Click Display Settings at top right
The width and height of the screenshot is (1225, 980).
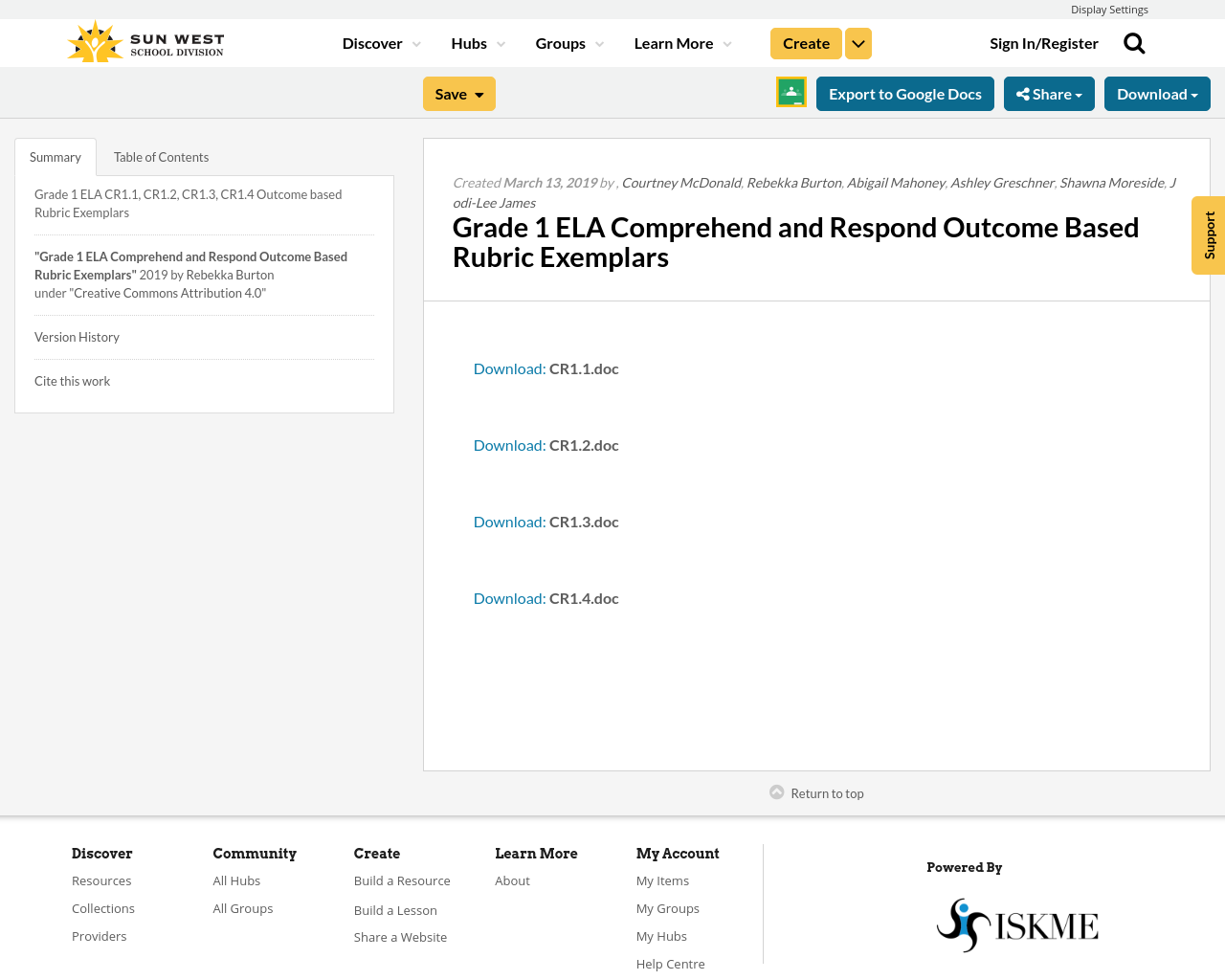tap(1108, 10)
